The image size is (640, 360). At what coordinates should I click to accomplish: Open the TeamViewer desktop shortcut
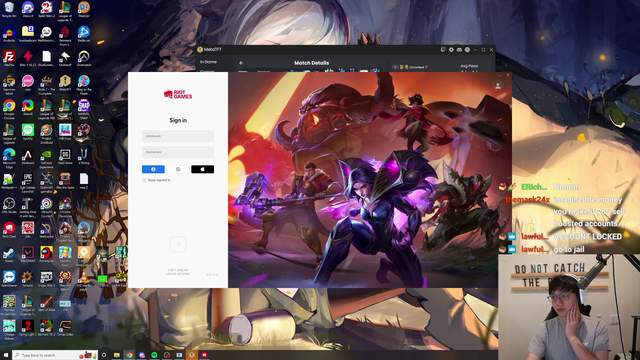[9, 279]
